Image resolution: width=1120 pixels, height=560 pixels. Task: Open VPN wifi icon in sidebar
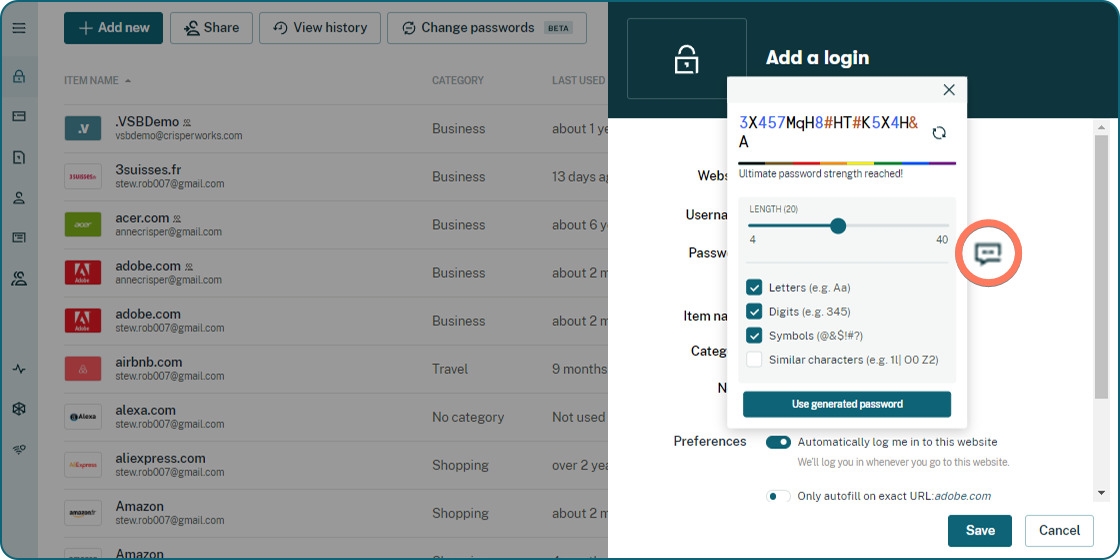pyautogui.click(x=19, y=449)
